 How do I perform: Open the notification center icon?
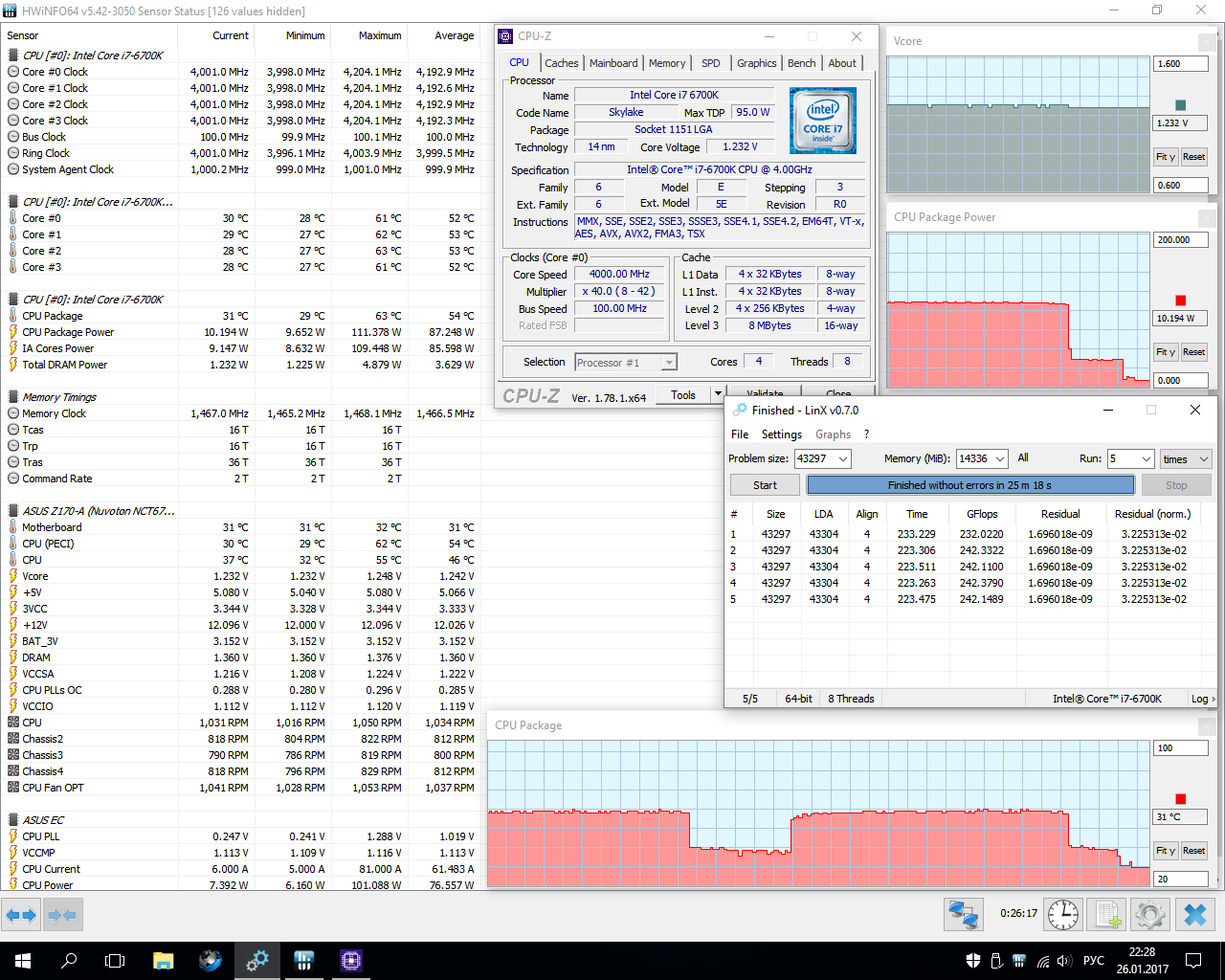pyautogui.click(x=1193, y=960)
